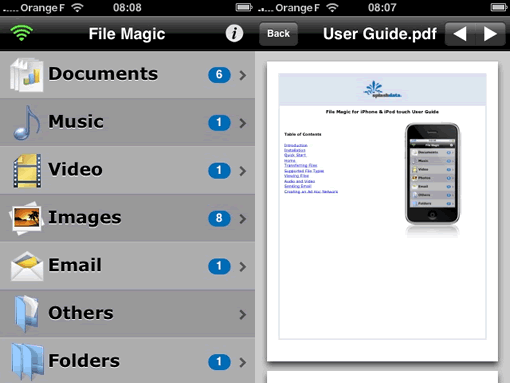The height and width of the screenshot is (383, 510).
Task: Expand Music using its chevron
Action: pyautogui.click(x=243, y=123)
